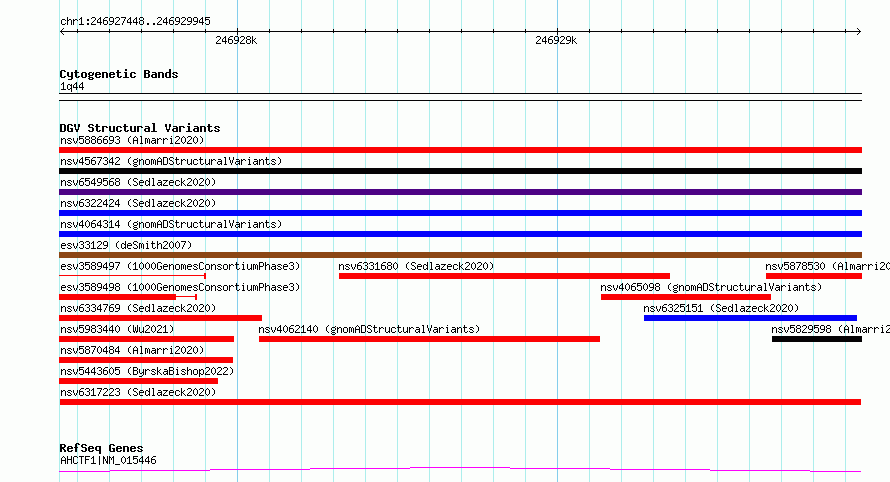Select the blue nsv6325151 variant bar
The image size is (890, 482).
point(750,318)
